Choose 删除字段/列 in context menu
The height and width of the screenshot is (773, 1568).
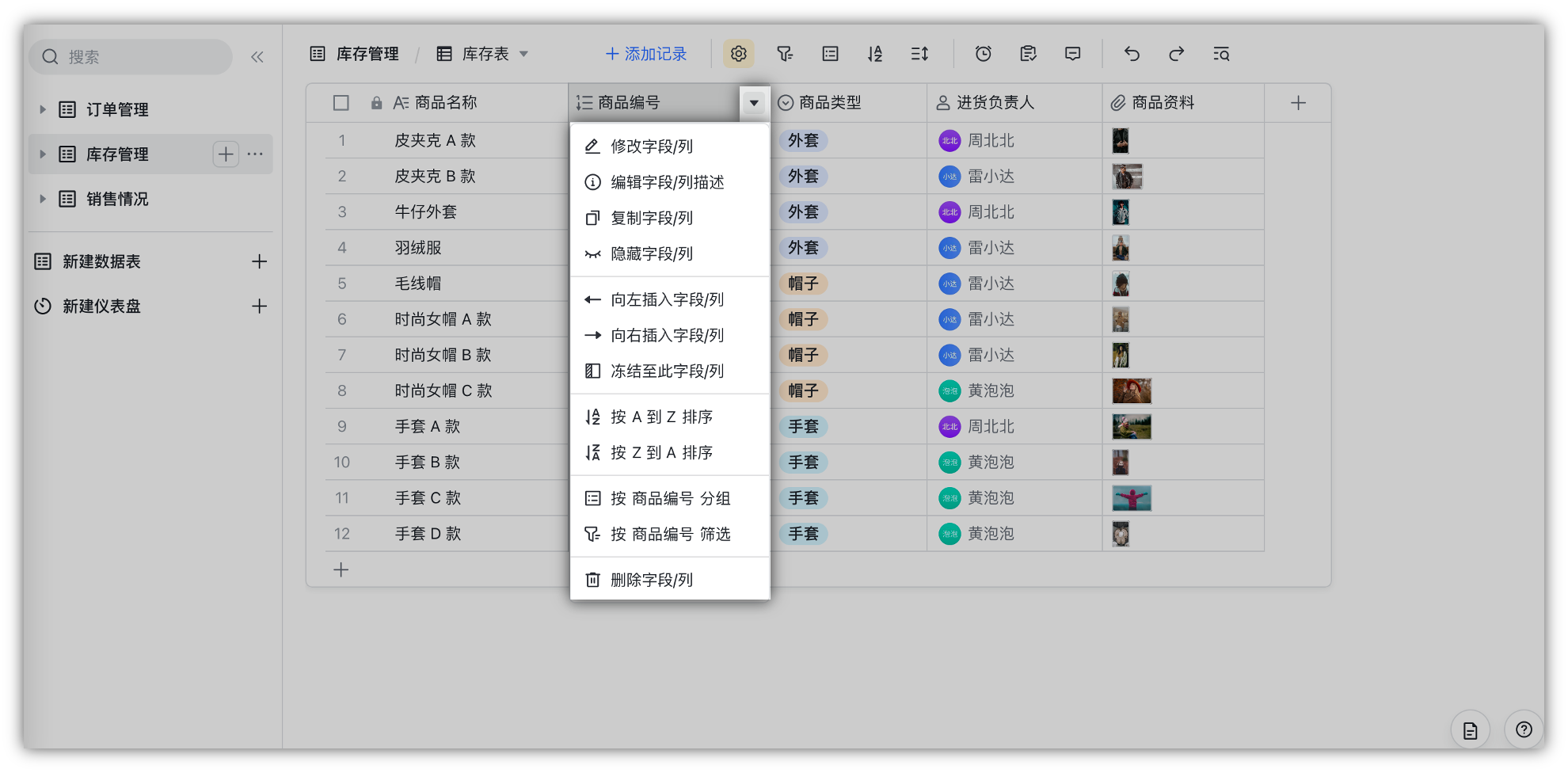click(x=651, y=581)
